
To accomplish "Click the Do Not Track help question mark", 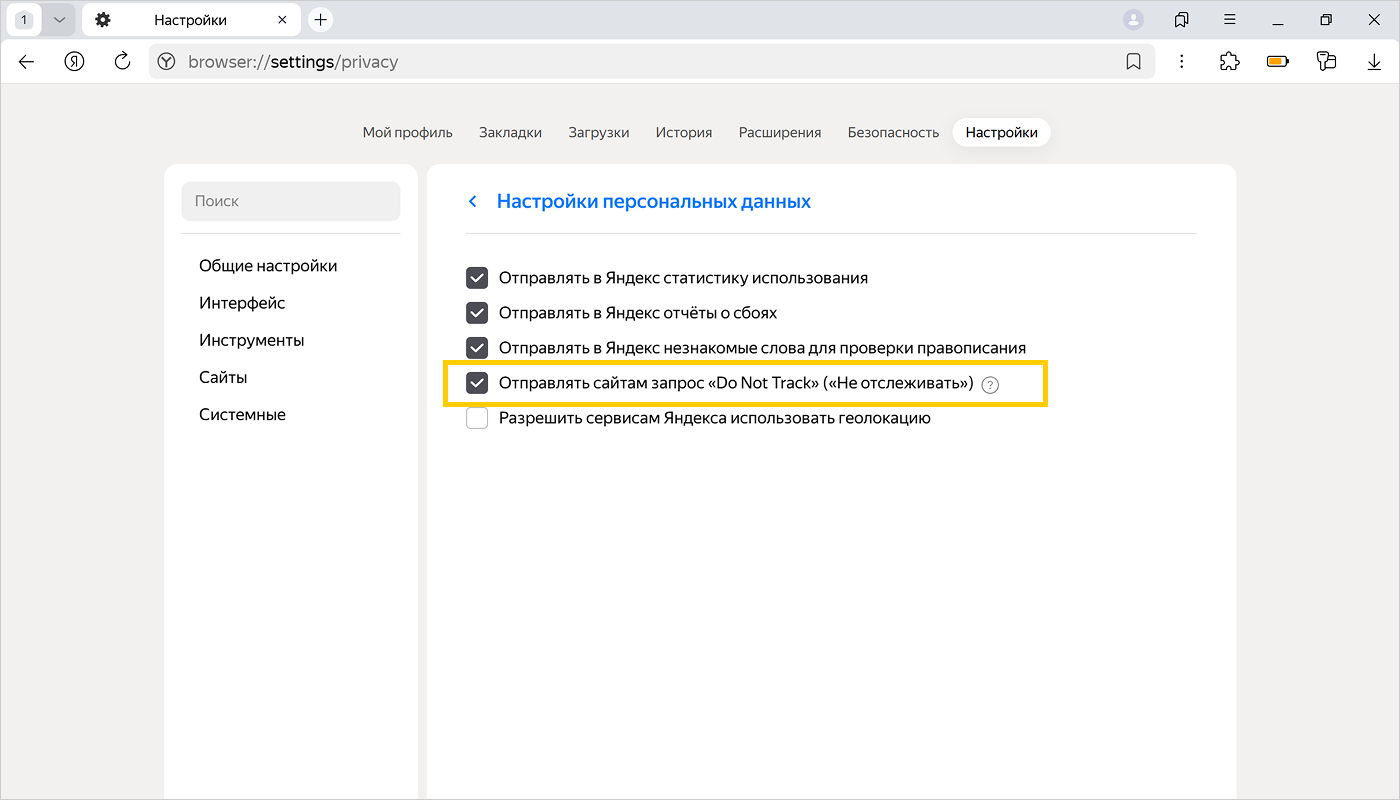I will click(990, 385).
